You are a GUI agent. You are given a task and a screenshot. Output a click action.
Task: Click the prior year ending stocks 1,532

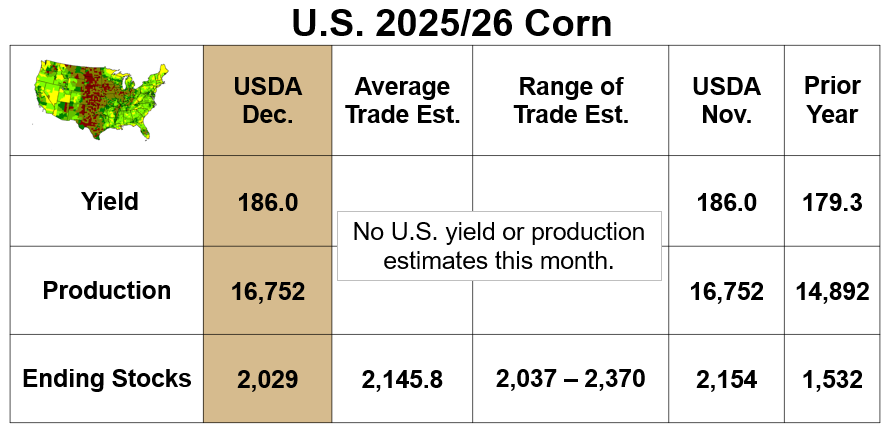pyautogui.click(x=831, y=380)
